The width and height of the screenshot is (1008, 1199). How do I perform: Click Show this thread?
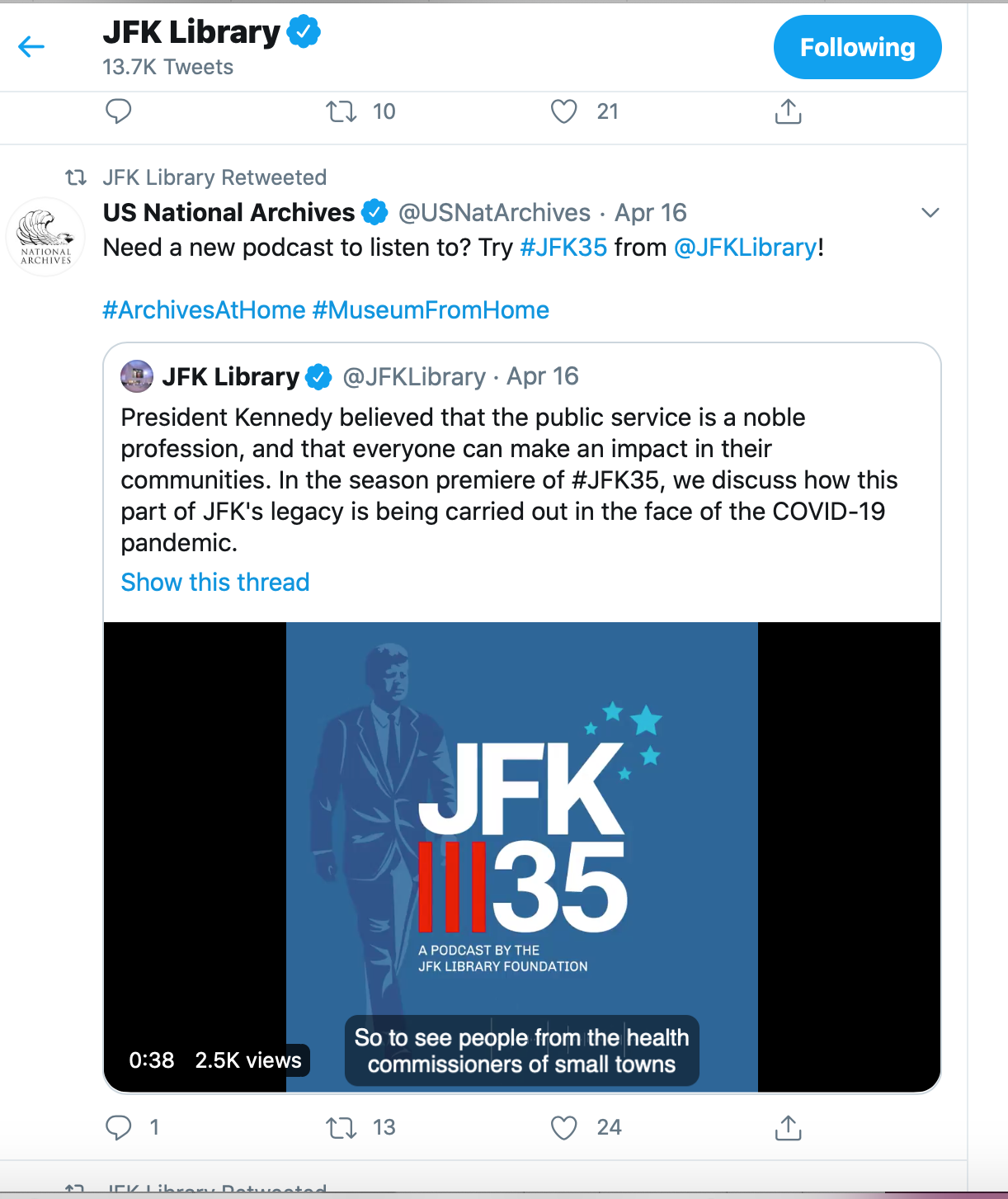coord(215,583)
